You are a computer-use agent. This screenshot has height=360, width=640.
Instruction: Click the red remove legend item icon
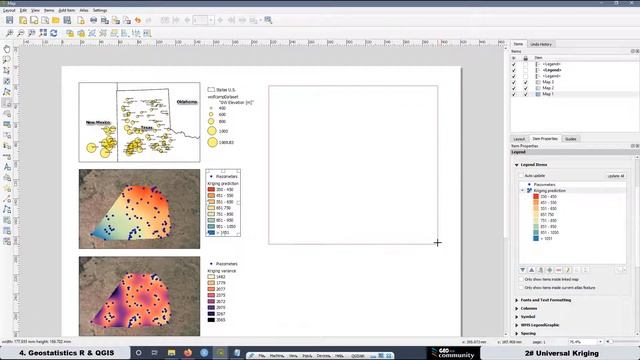pyautogui.click(x=558, y=270)
